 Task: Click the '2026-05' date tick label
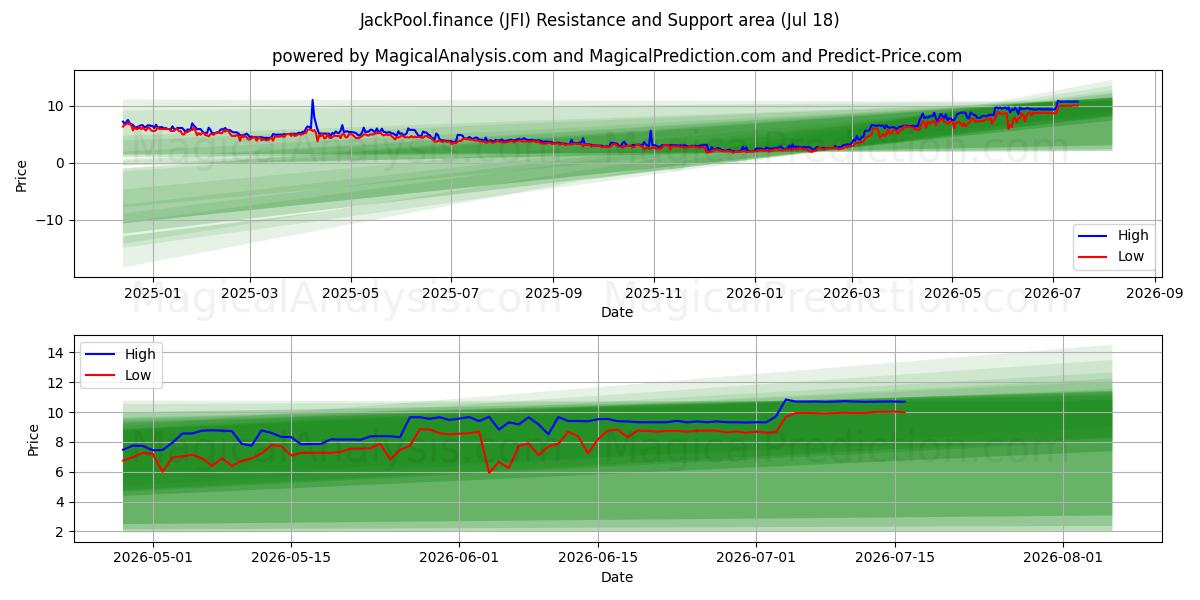[952, 294]
